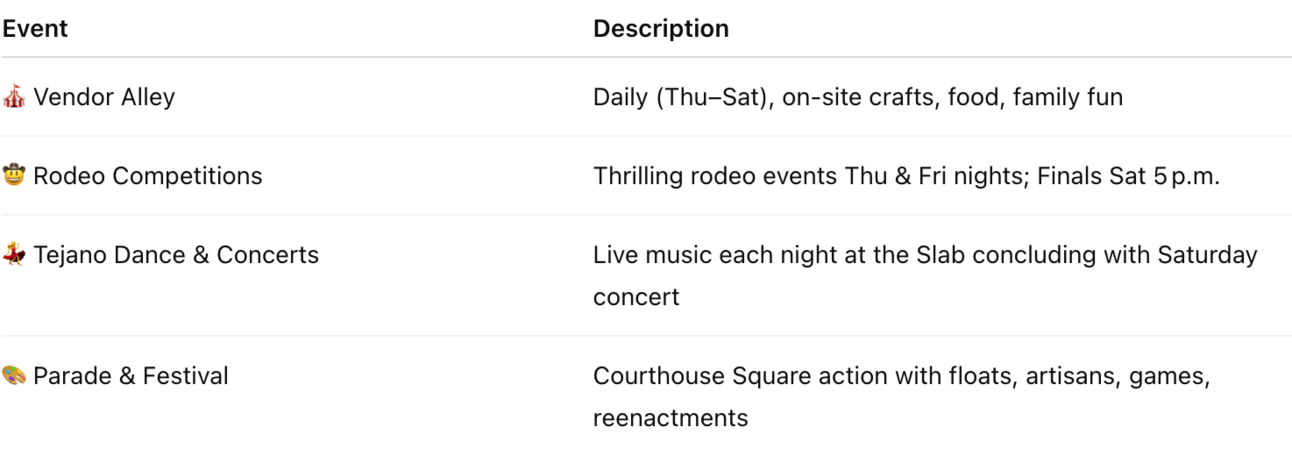Click the Courthouse Square action description

(x=902, y=397)
